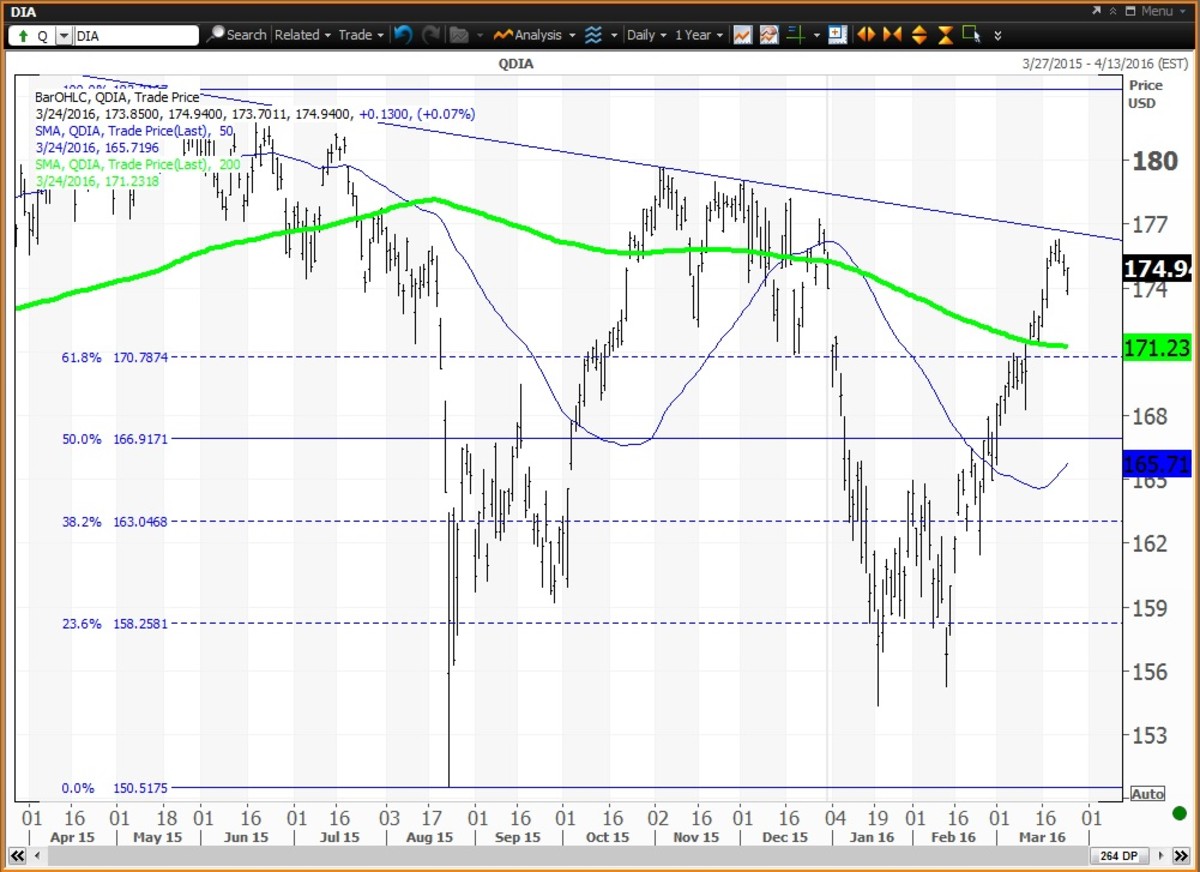Toggle the Auto price scale button
Screen dimensions: 1200x872
tap(1147, 794)
